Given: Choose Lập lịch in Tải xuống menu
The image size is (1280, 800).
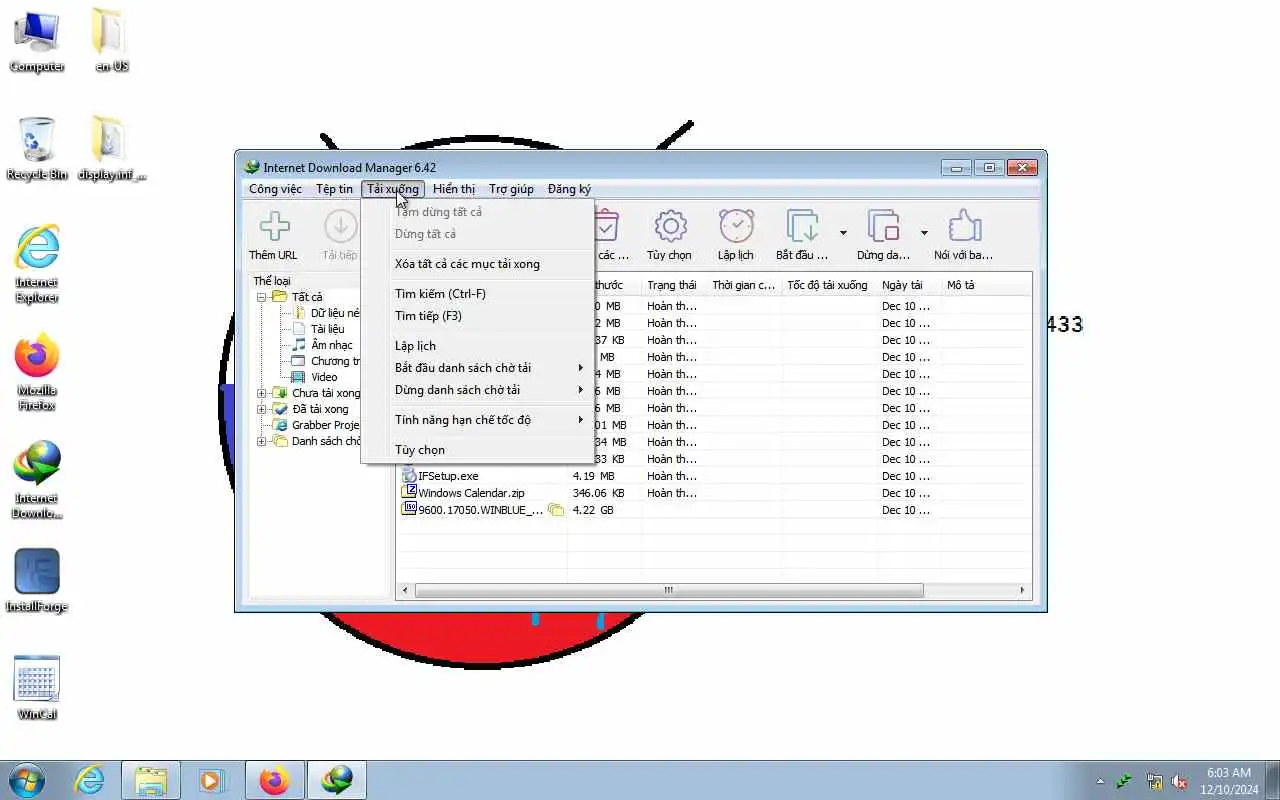Looking at the screenshot, I should [x=478, y=346].
